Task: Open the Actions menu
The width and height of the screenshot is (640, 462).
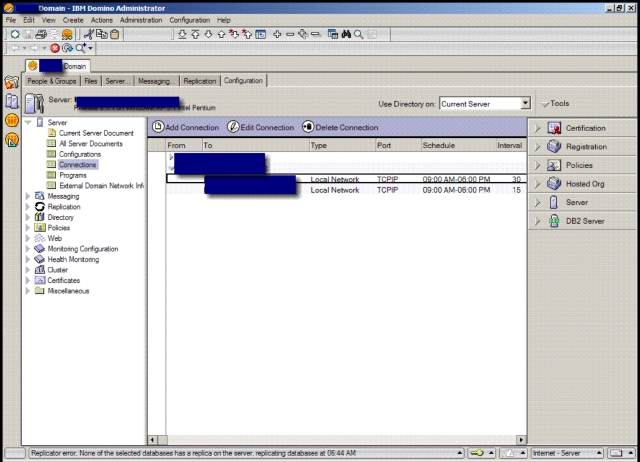Action: point(102,20)
